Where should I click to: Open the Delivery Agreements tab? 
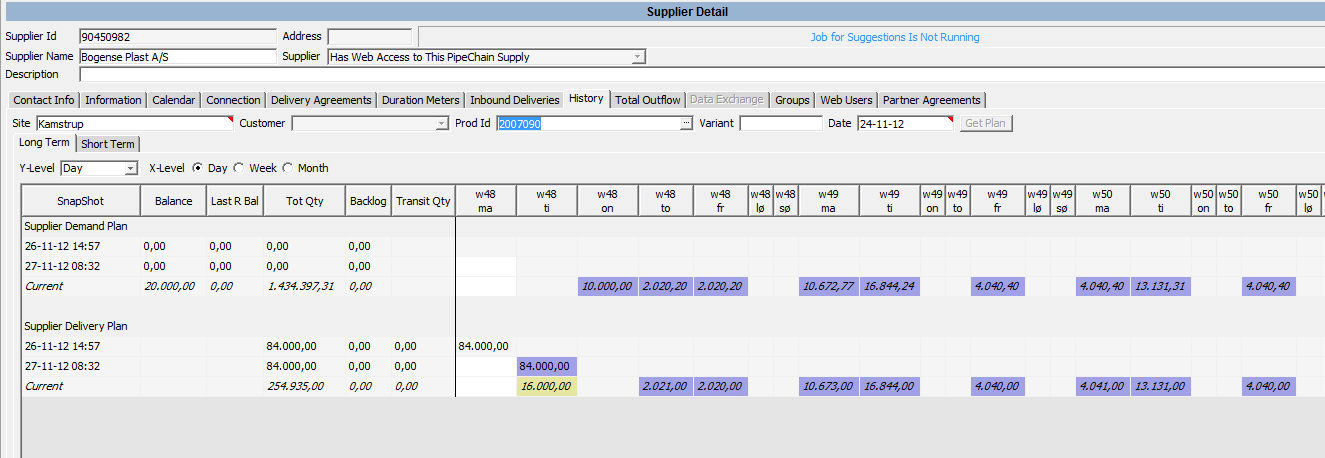320,100
